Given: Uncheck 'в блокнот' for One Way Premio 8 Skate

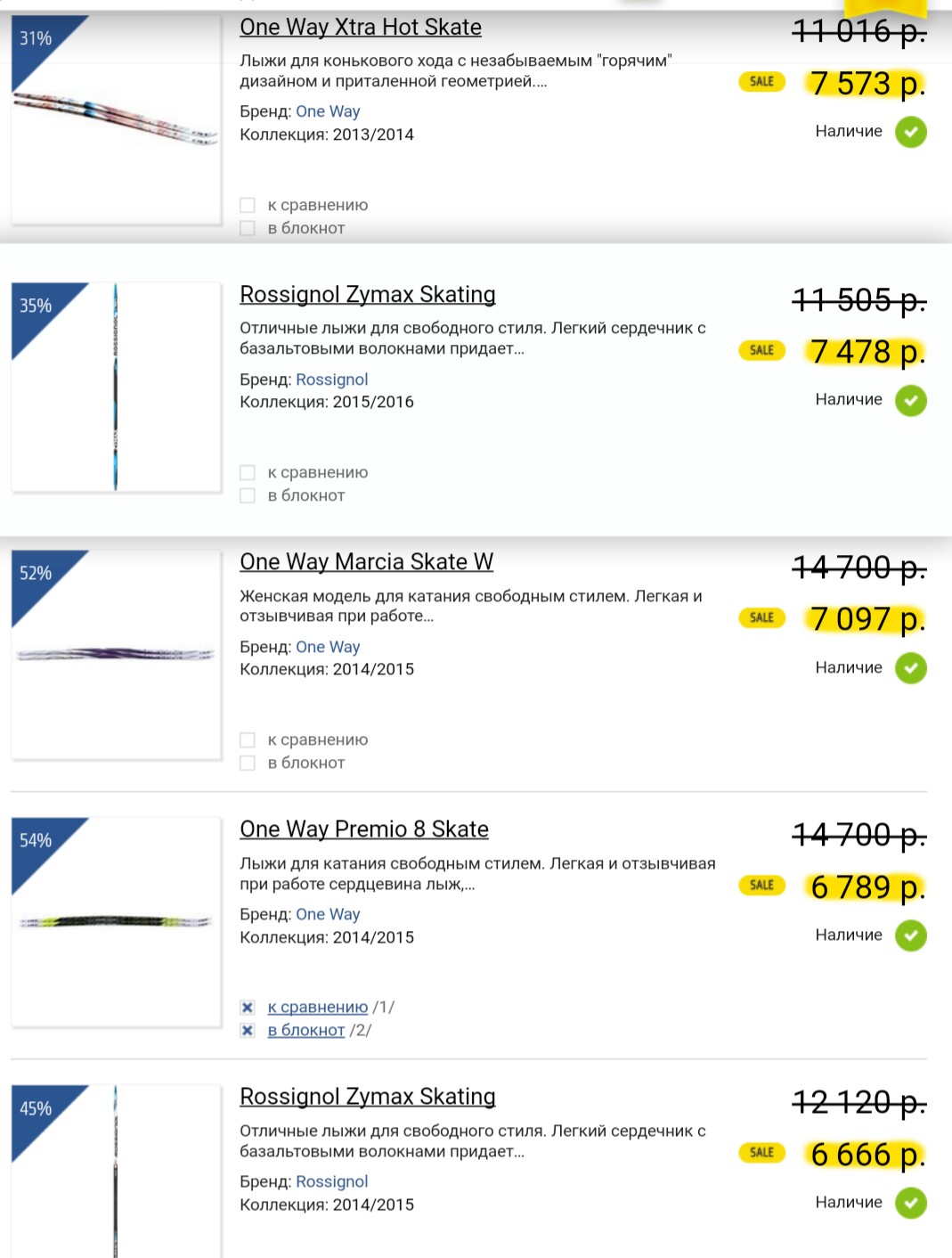Looking at the screenshot, I should click(x=248, y=1031).
